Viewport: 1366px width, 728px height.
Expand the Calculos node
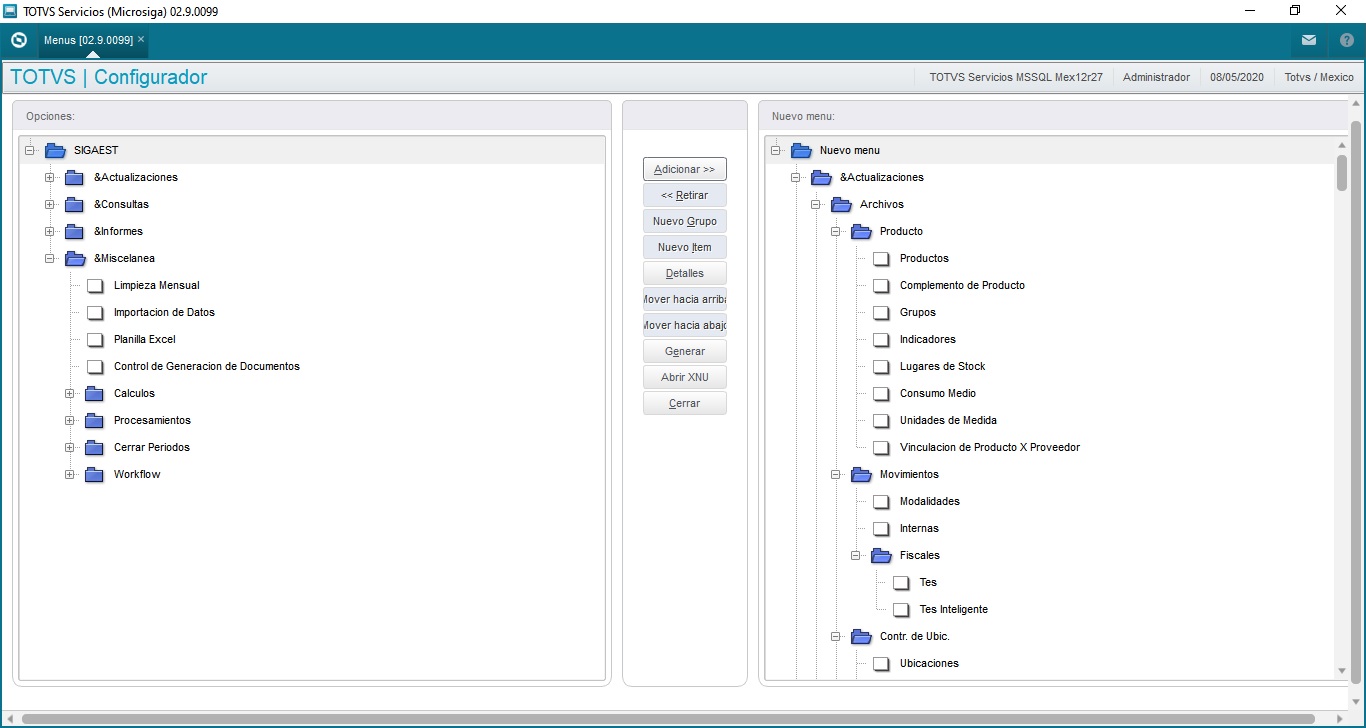[70, 393]
